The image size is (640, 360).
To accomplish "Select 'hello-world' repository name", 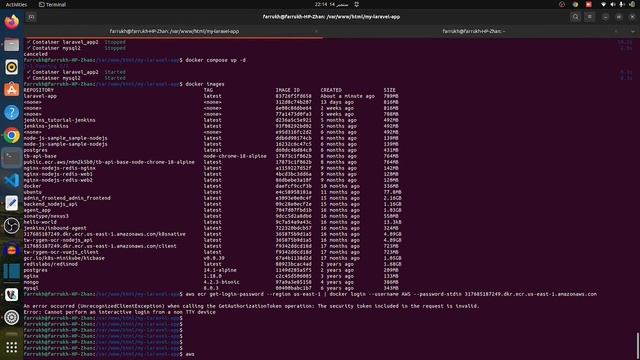I will coord(40,222).
